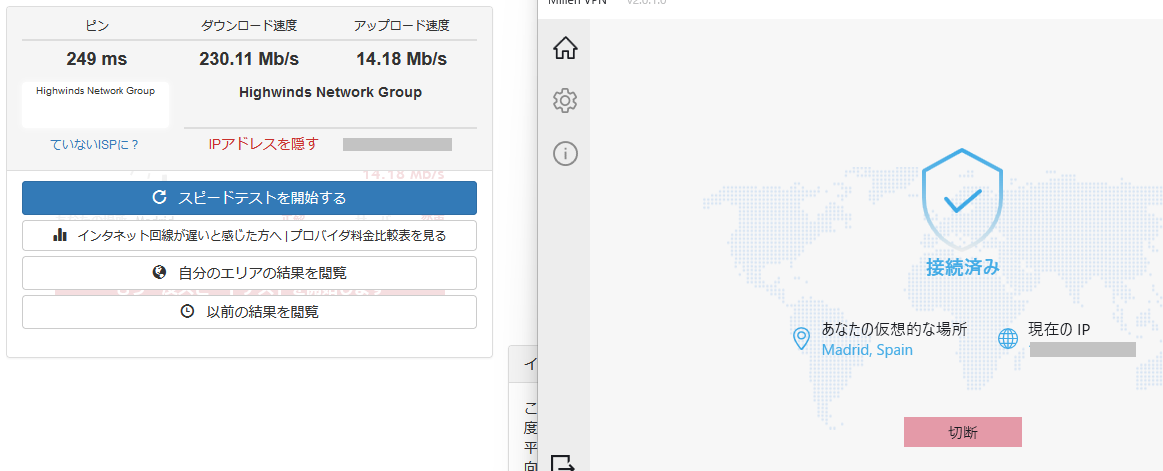The height and width of the screenshot is (471, 1163).
Task: Click the 14.18 Mb/s upload speed value
Action: click(401, 59)
